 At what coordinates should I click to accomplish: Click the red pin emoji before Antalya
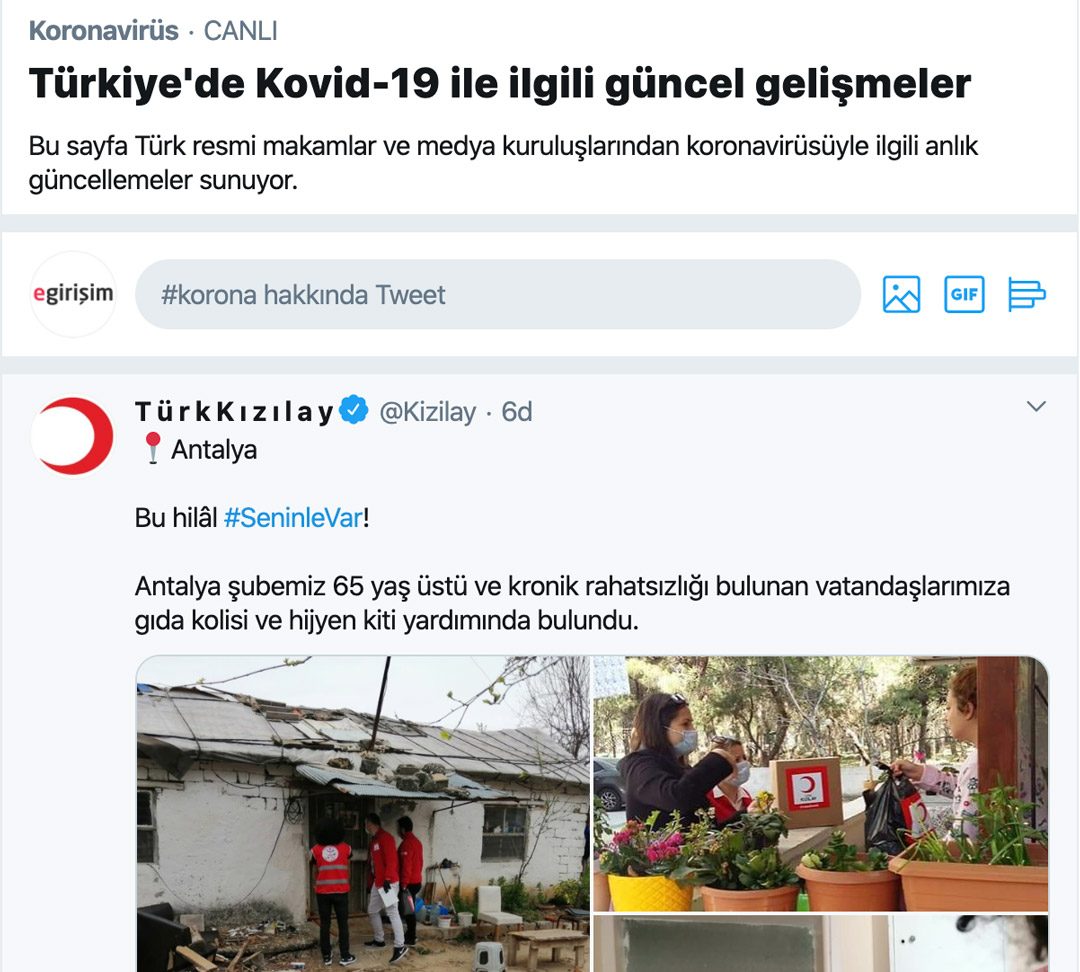pyautogui.click(x=153, y=448)
